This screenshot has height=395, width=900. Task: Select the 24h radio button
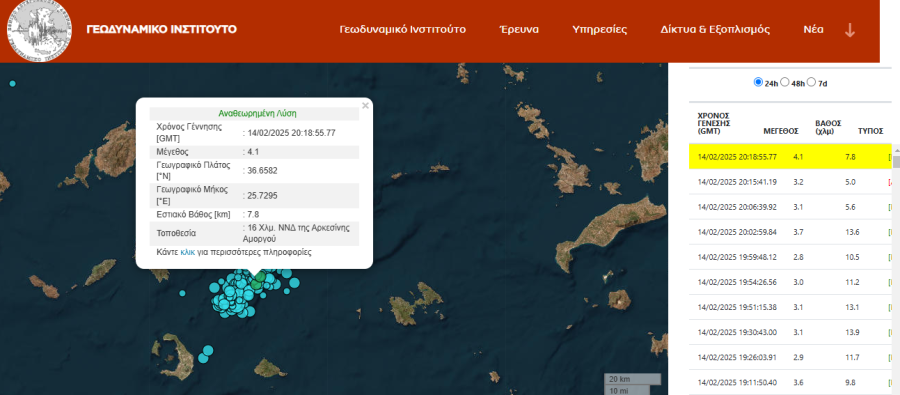(x=758, y=82)
